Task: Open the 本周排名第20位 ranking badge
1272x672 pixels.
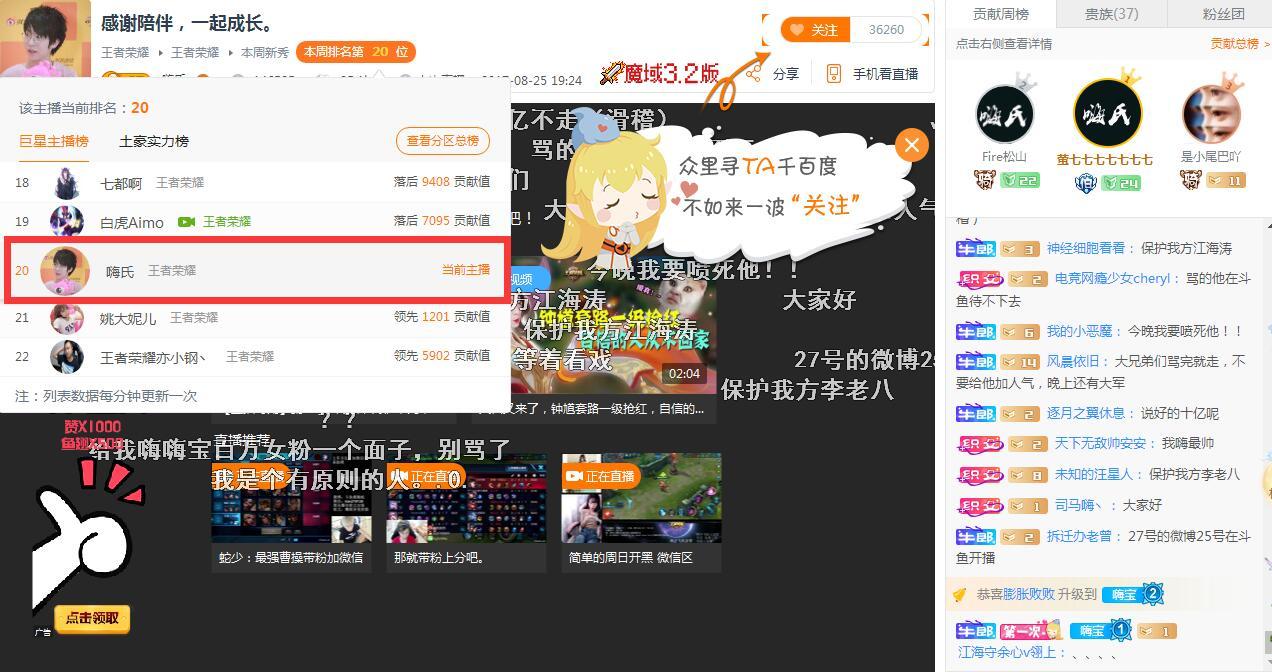Action: click(355, 52)
